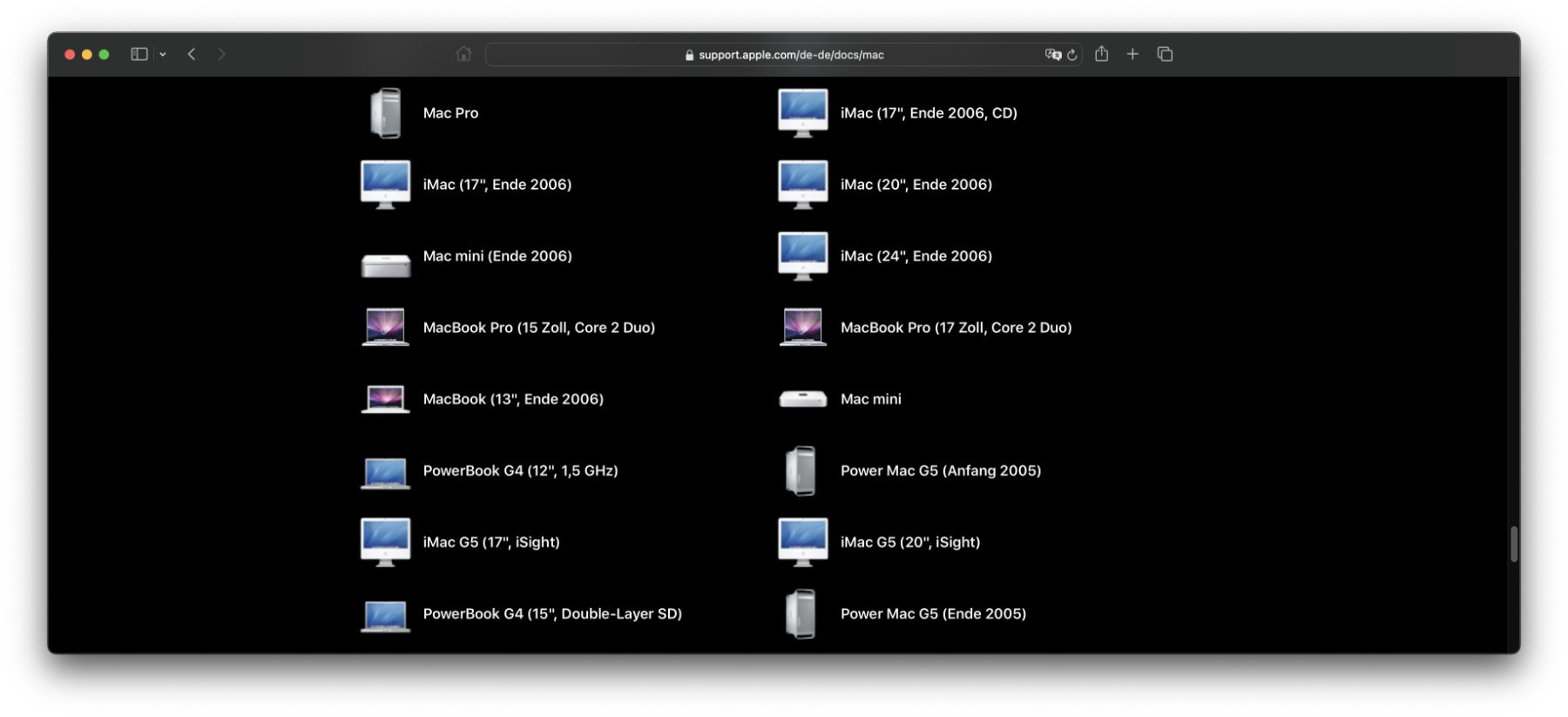The image size is (1568, 717).
Task: Click the PowerBook G4 12-inch thumbnail
Action: pos(385,471)
